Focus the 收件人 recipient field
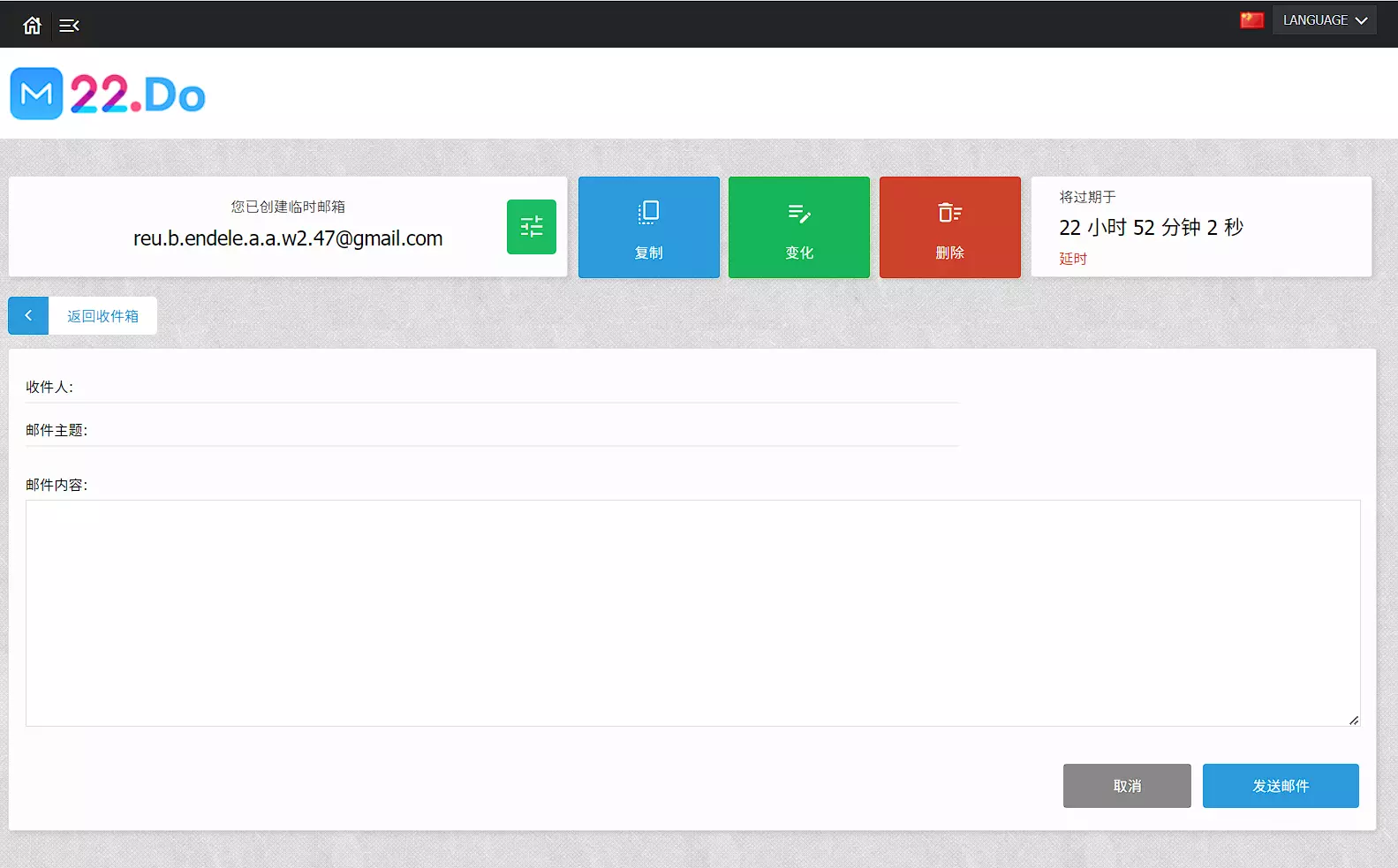The image size is (1398, 868). 517,387
